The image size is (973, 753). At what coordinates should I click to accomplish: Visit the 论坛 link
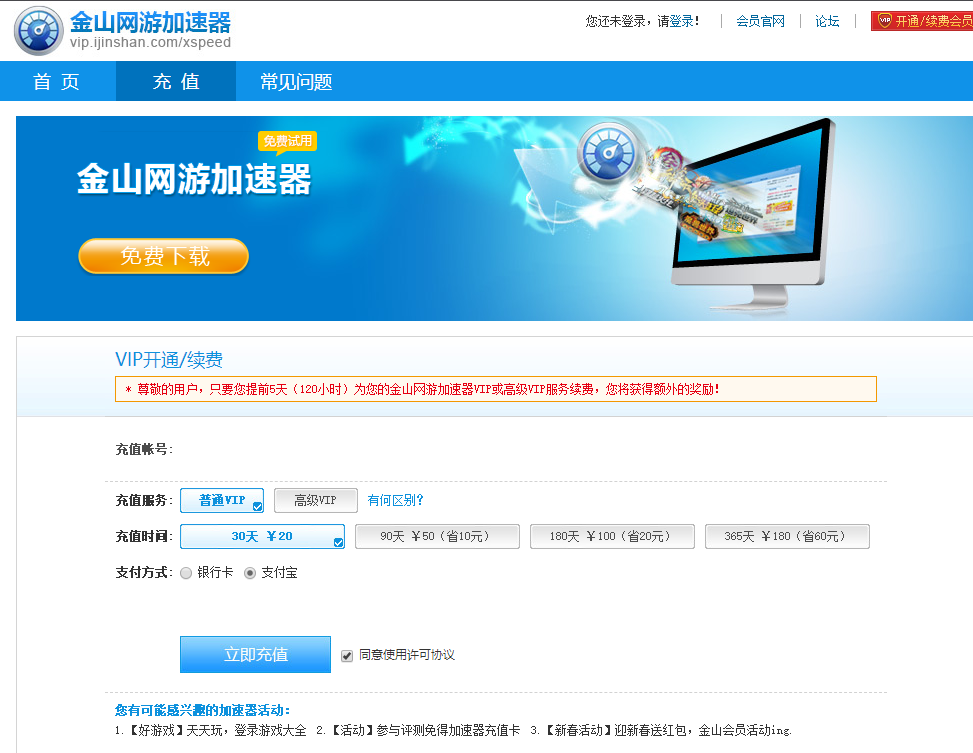coord(827,21)
